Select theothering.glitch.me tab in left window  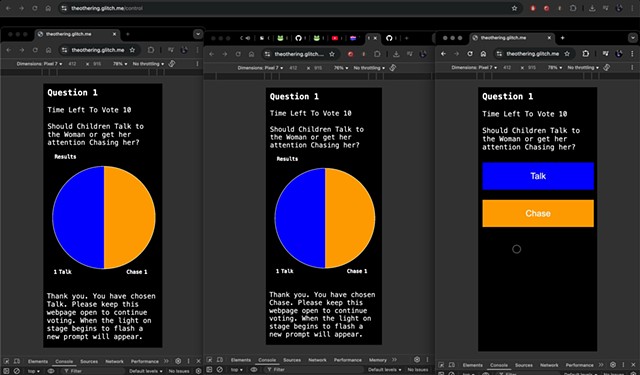pos(78,34)
